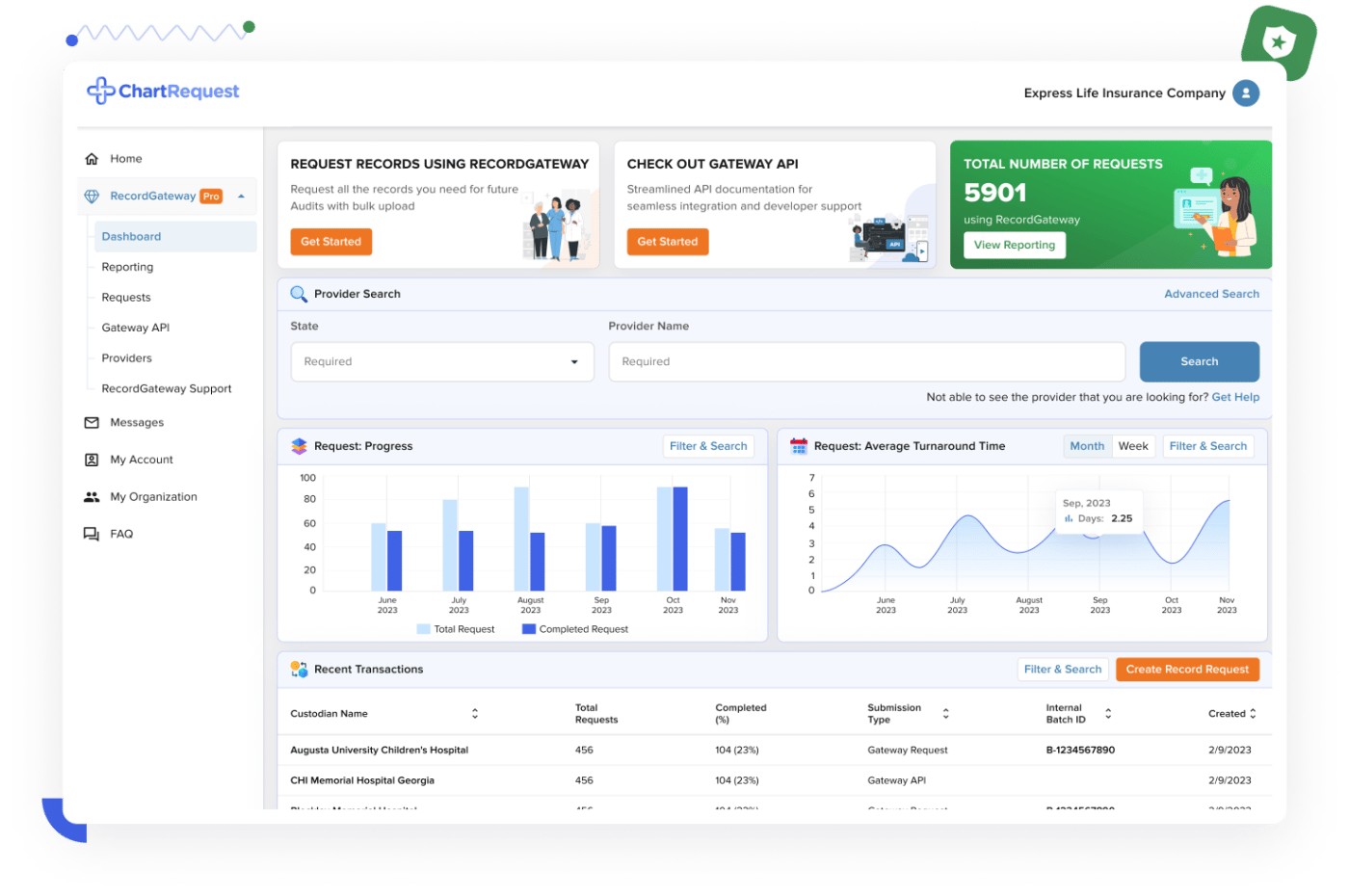The image size is (1349, 896).
Task: Open the Advanced Search link
Action: pyautogui.click(x=1211, y=294)
